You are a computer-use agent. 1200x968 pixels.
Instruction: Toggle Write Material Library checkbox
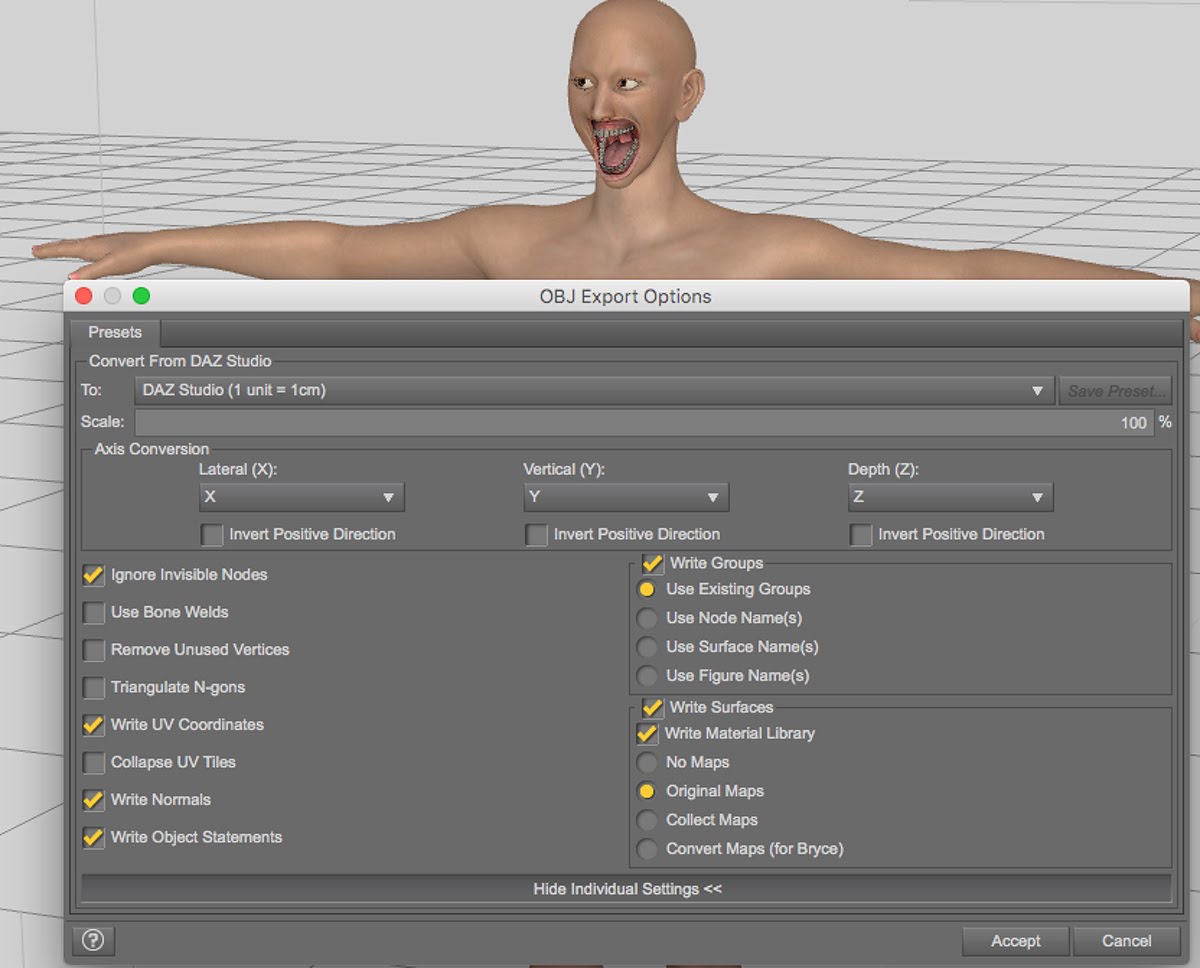click(x=647, y=734)
